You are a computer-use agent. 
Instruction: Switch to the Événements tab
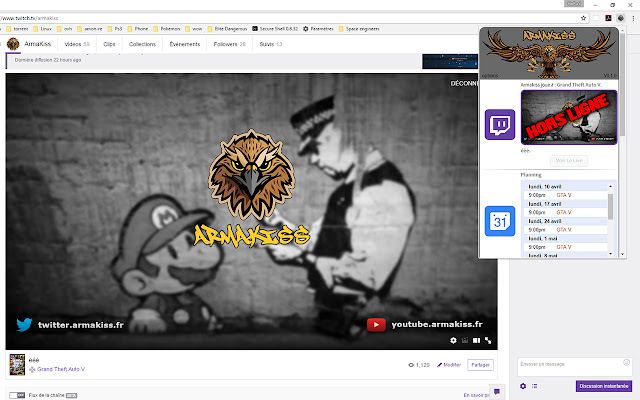pos(185,44)
